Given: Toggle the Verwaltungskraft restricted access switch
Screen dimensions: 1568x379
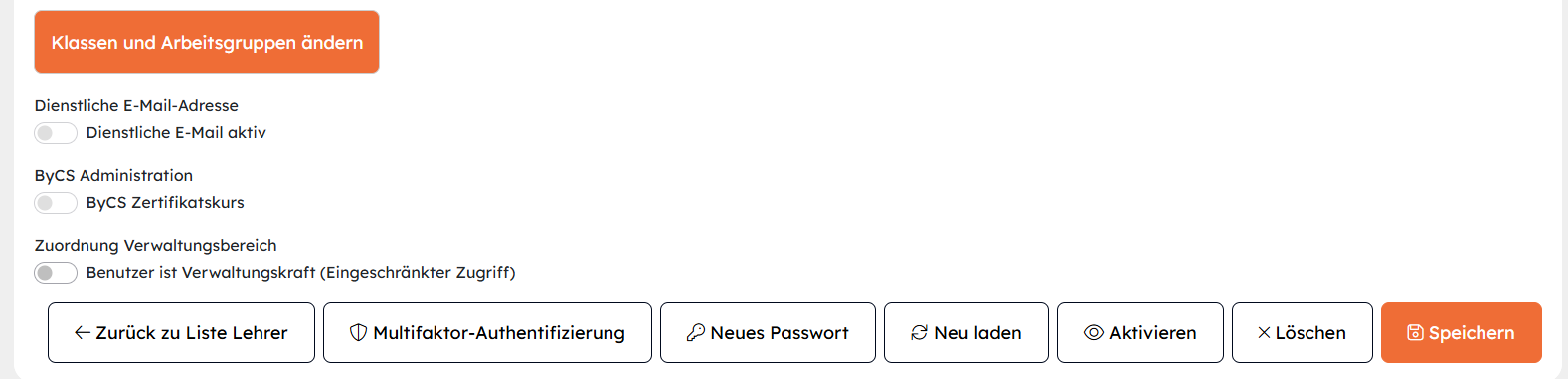Looking at the screenshot, I should pyautogui.click(x=56, y=273).
